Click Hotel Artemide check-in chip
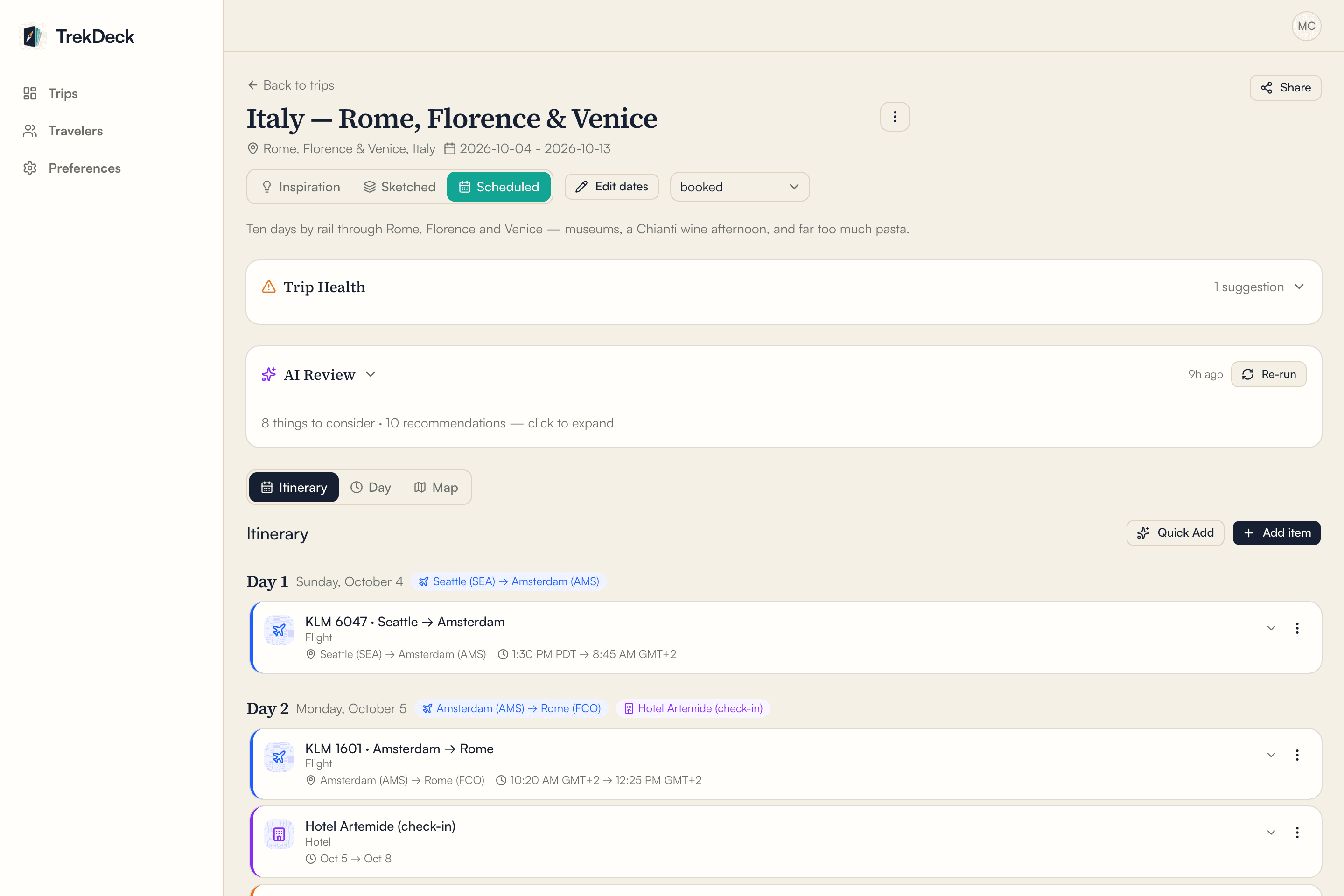Viewport: 1344px width, 896px height. pos(693,708)
